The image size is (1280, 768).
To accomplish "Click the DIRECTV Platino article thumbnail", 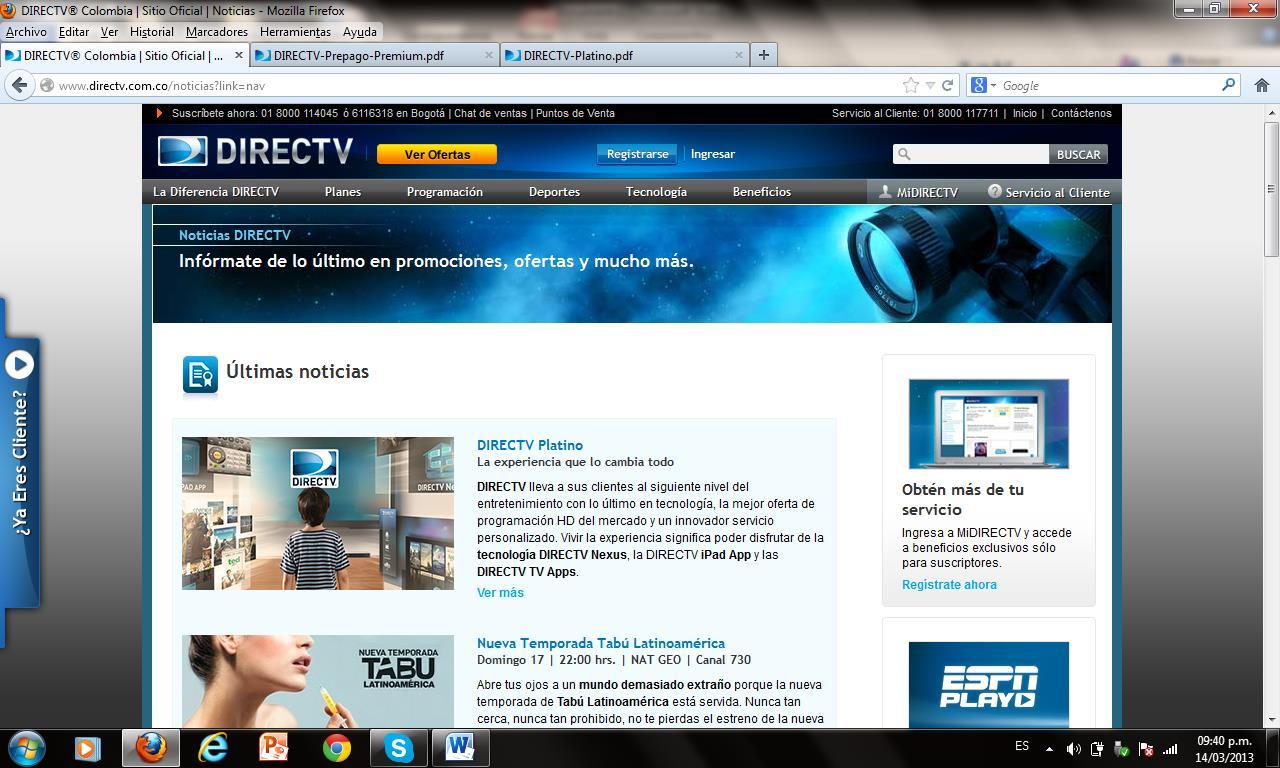I will [318, 513].
